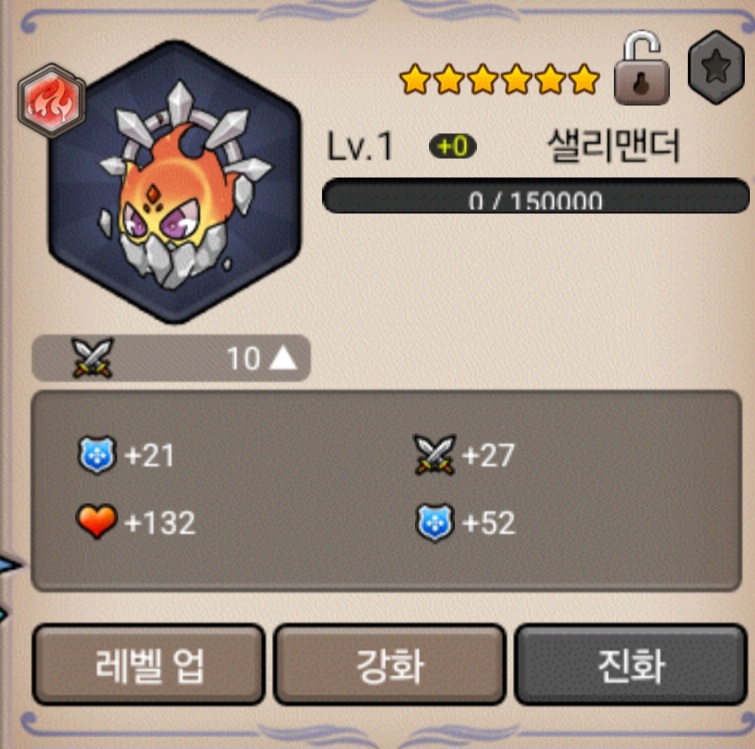Click the blue shield icon beside +52
Viewport: 755px width, 749px height.
(435, 523)
